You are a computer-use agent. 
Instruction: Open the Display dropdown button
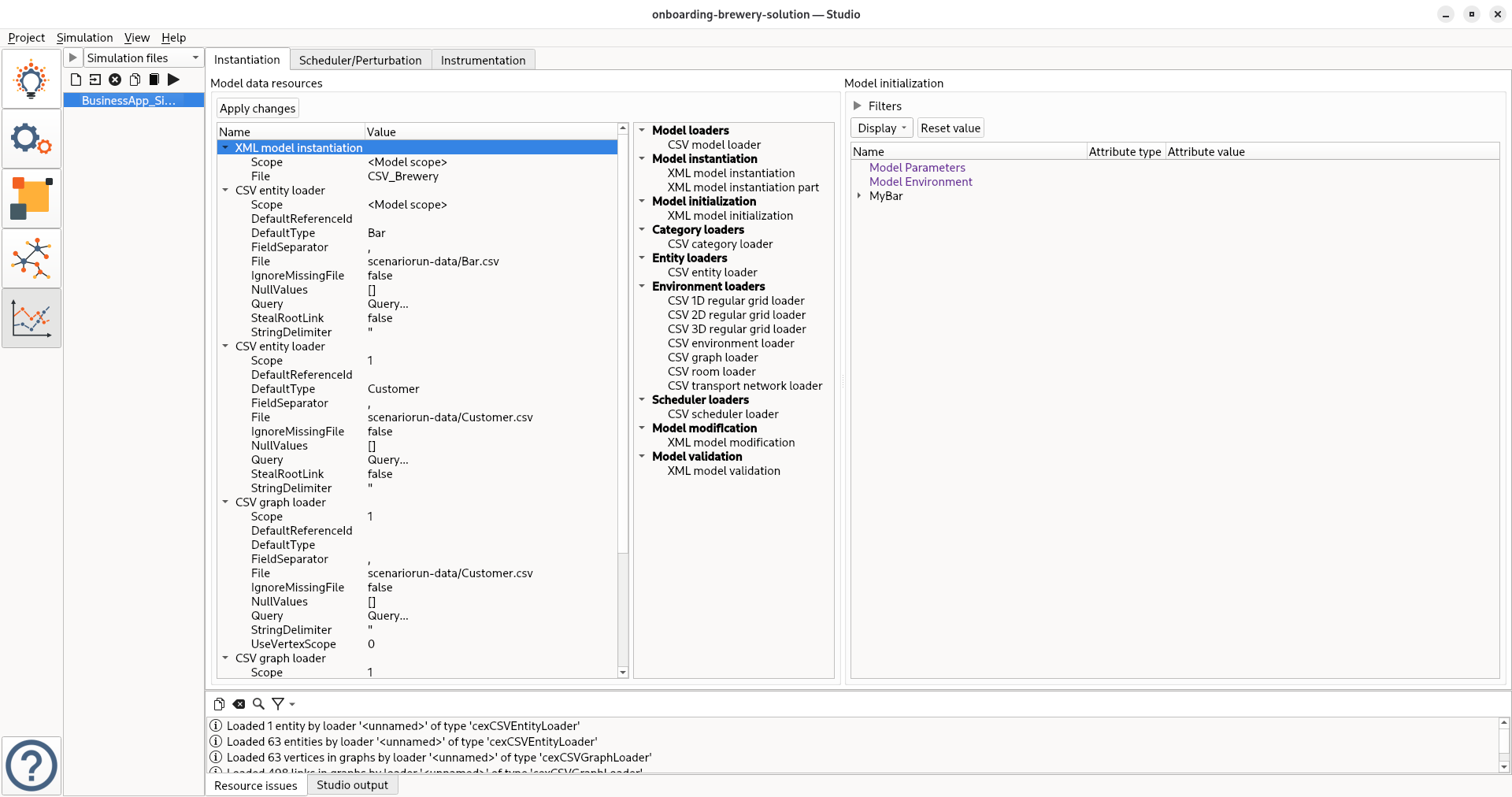click(x=881, y=128)
